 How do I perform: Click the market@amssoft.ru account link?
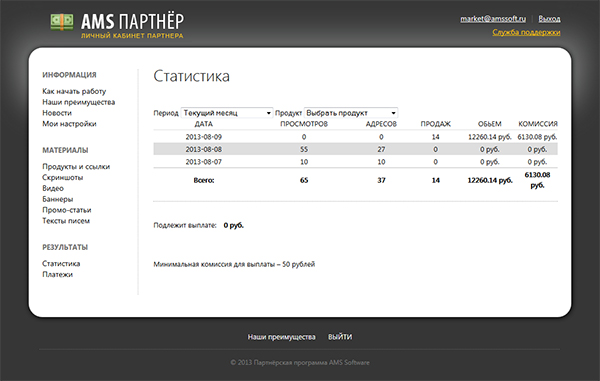[493, 19]
